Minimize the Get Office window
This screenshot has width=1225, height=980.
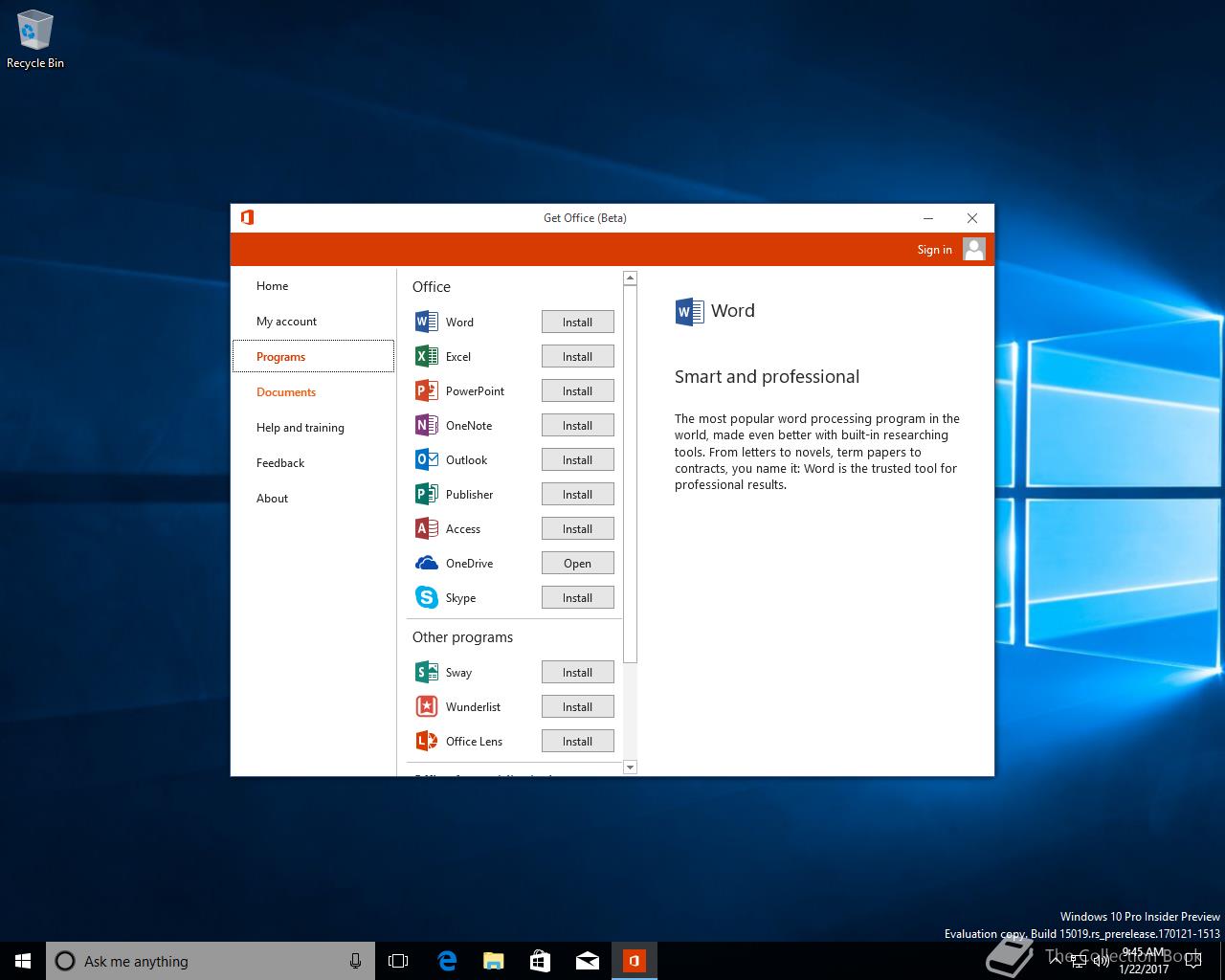pyautogui.click(x=928, y=218)
